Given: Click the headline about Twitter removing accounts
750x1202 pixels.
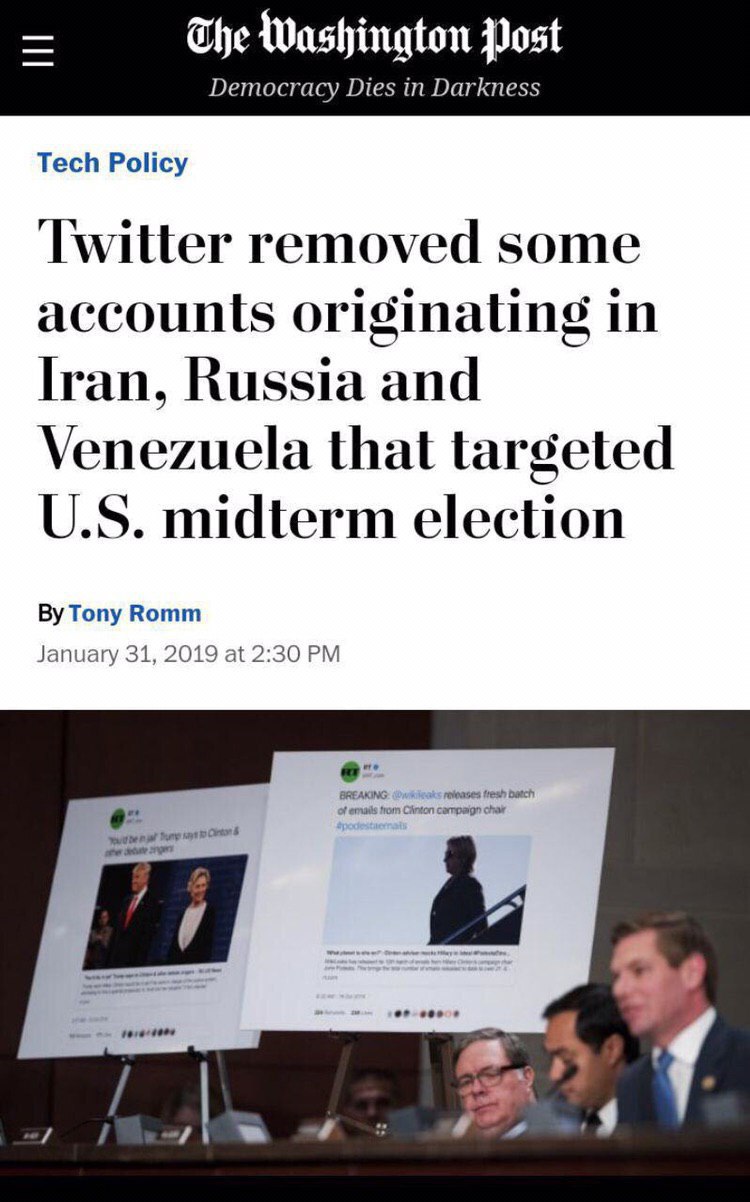Looking at the screenshot, I should [x=355, y=381].
